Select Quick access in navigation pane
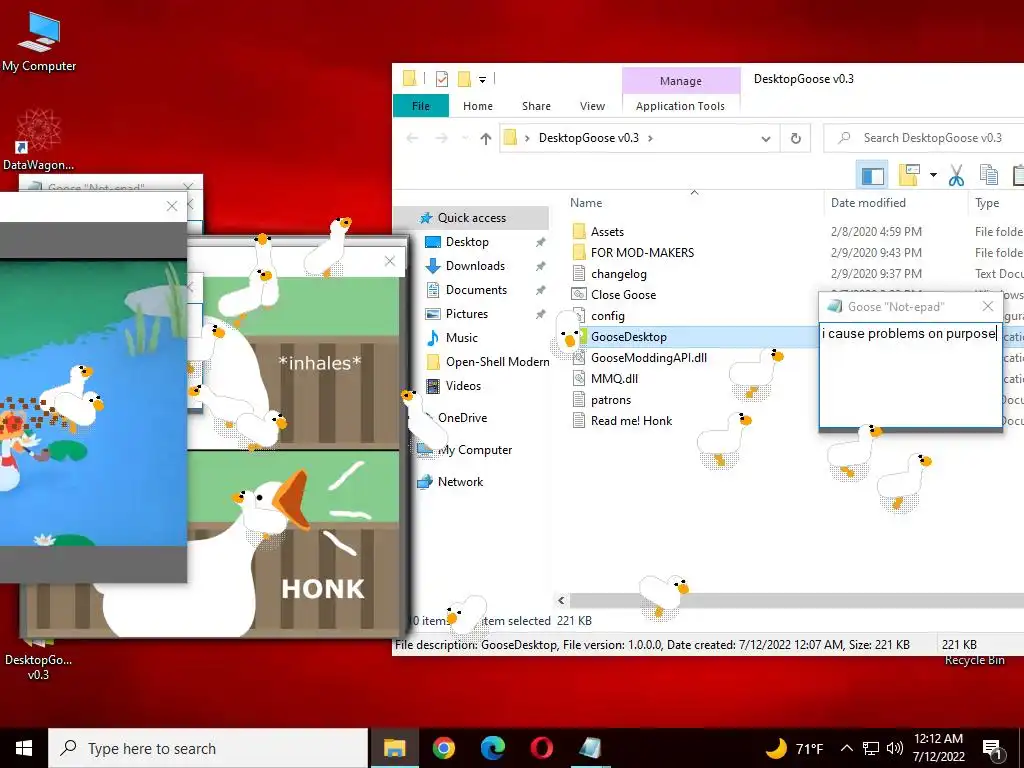This screenshot has height=768, width=1024. (x=471, y=217)
